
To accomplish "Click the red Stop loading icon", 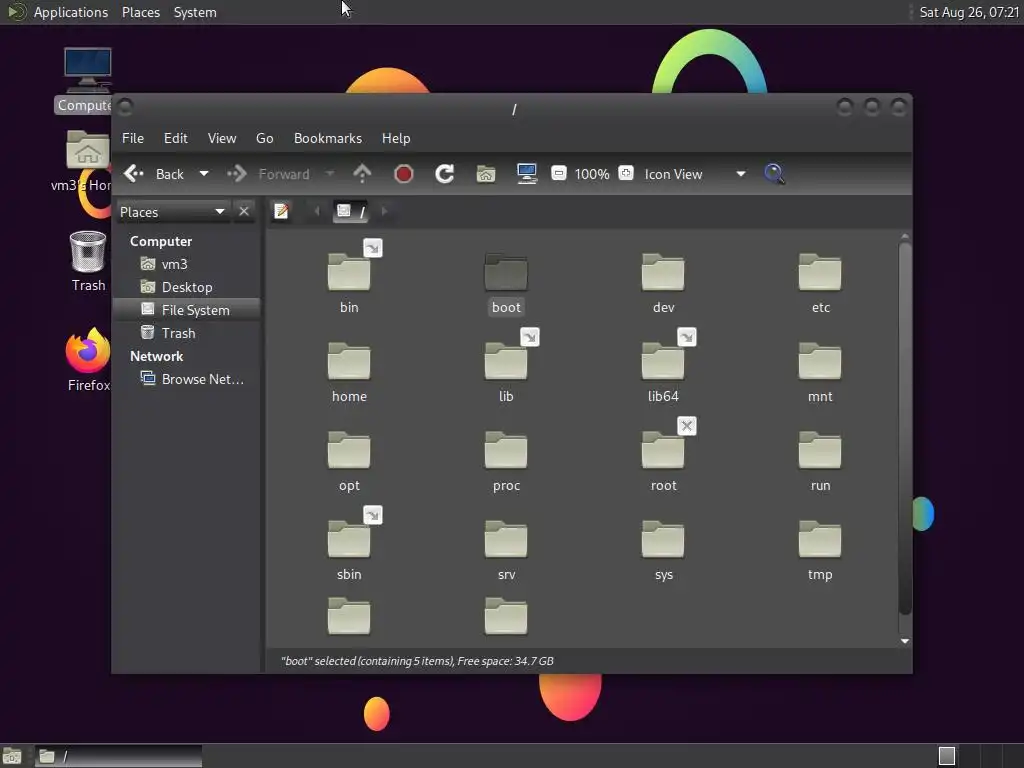I will (x=404, y=174).
